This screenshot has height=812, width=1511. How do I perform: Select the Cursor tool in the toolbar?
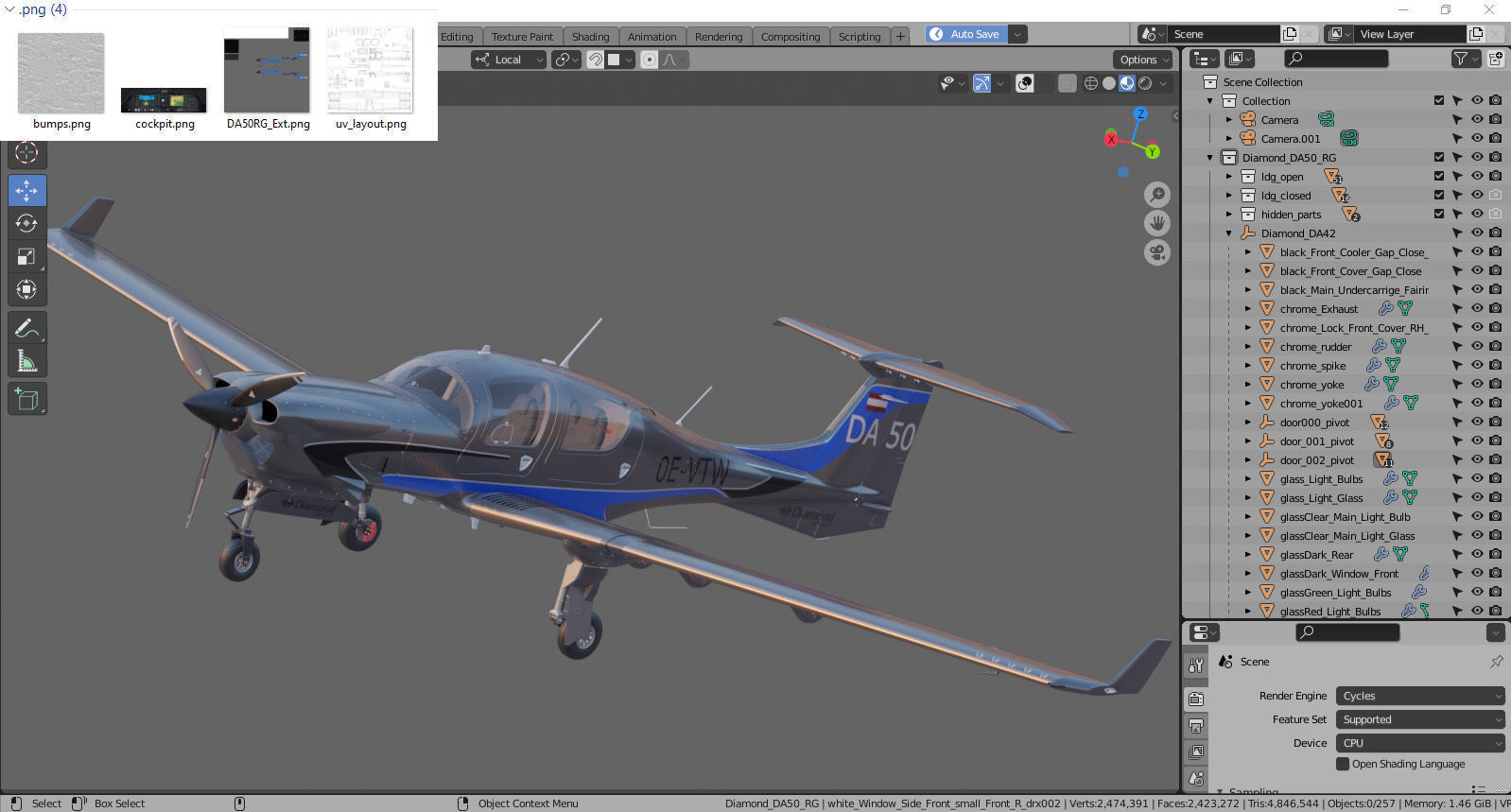click(x=26, y=152)
